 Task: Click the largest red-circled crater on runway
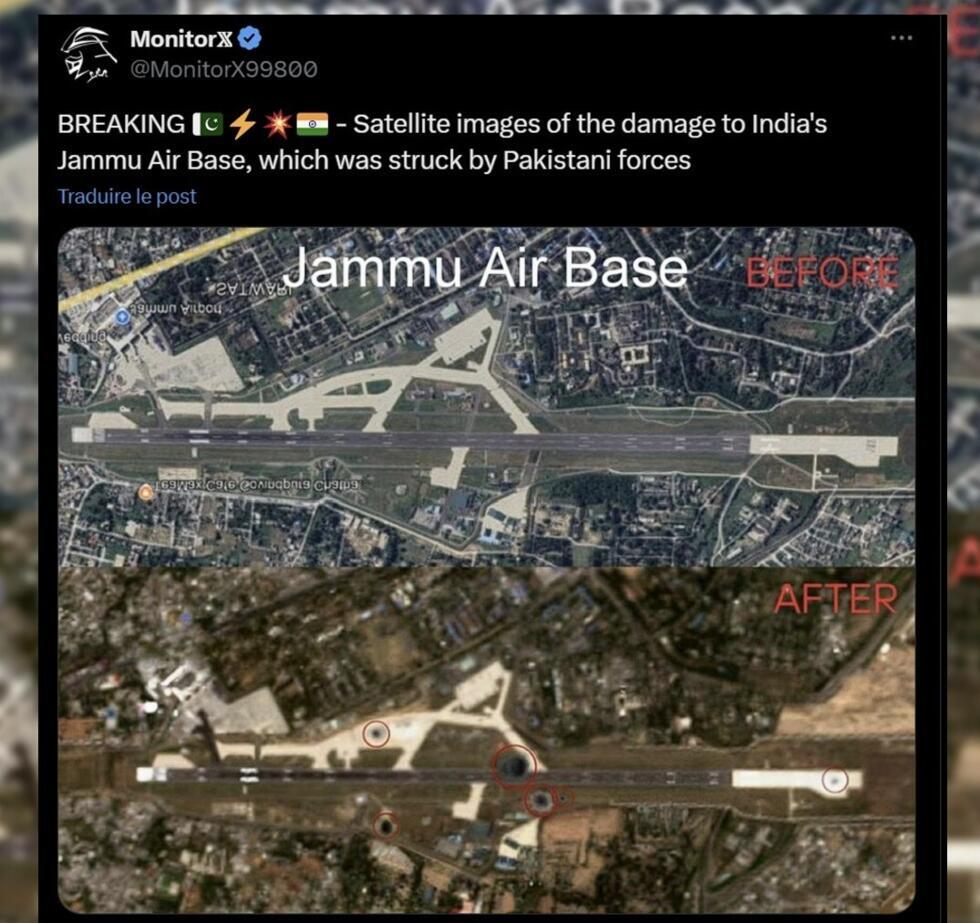514,766
